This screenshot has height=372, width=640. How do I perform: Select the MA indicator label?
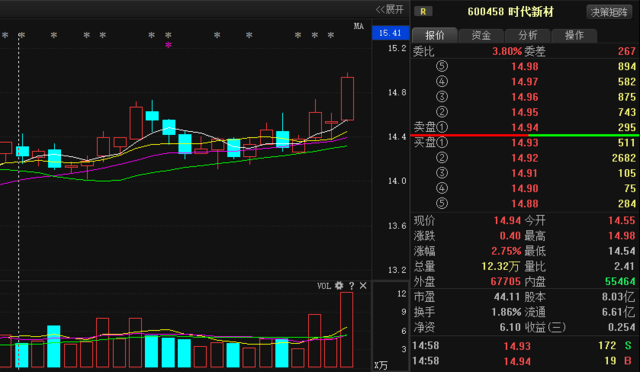coord(358,27)
